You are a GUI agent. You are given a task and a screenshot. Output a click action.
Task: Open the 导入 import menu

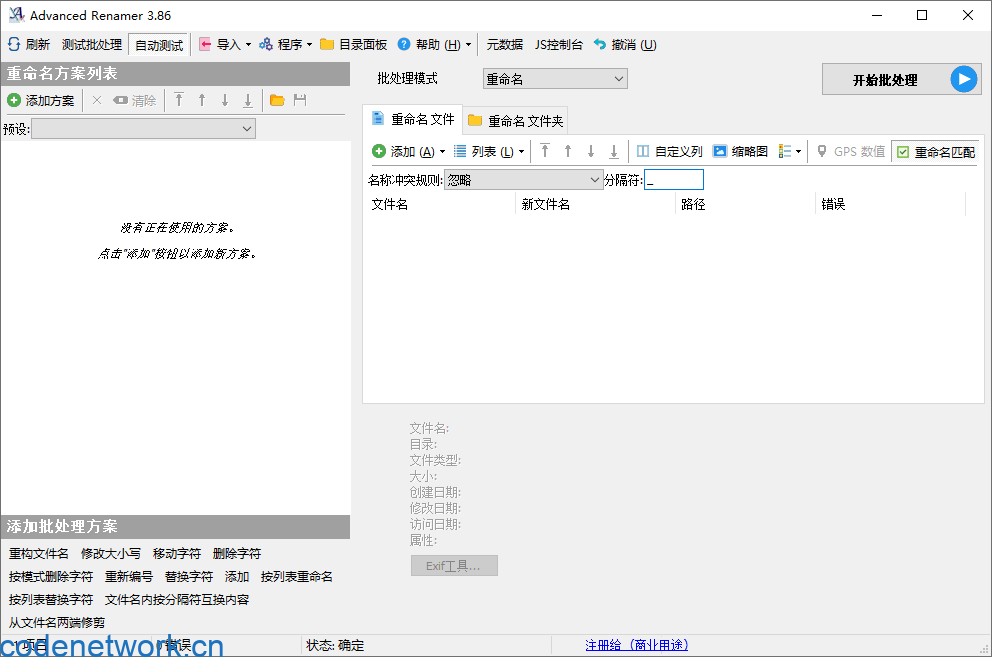[x=225, y=45]
